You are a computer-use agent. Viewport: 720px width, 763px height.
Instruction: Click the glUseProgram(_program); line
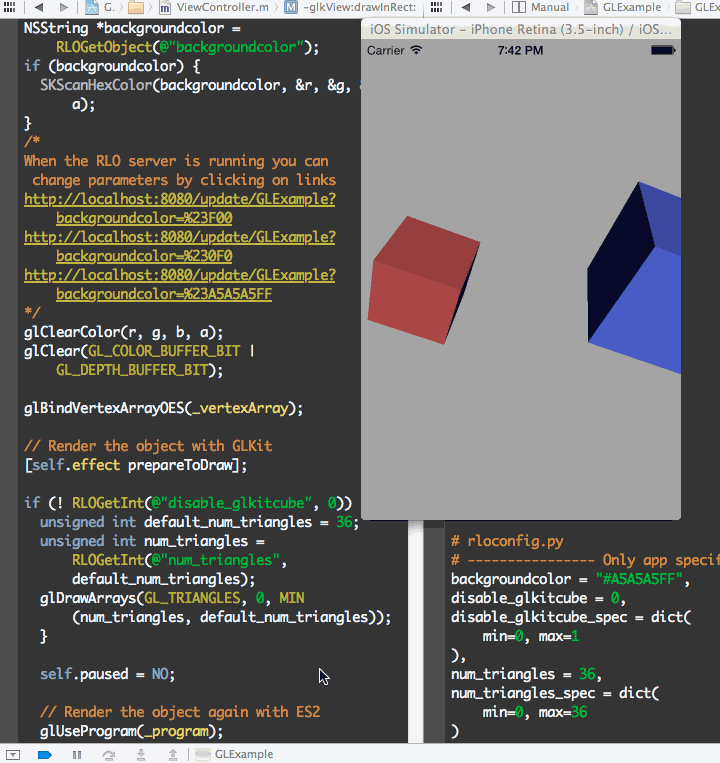(x=131, y=731)
